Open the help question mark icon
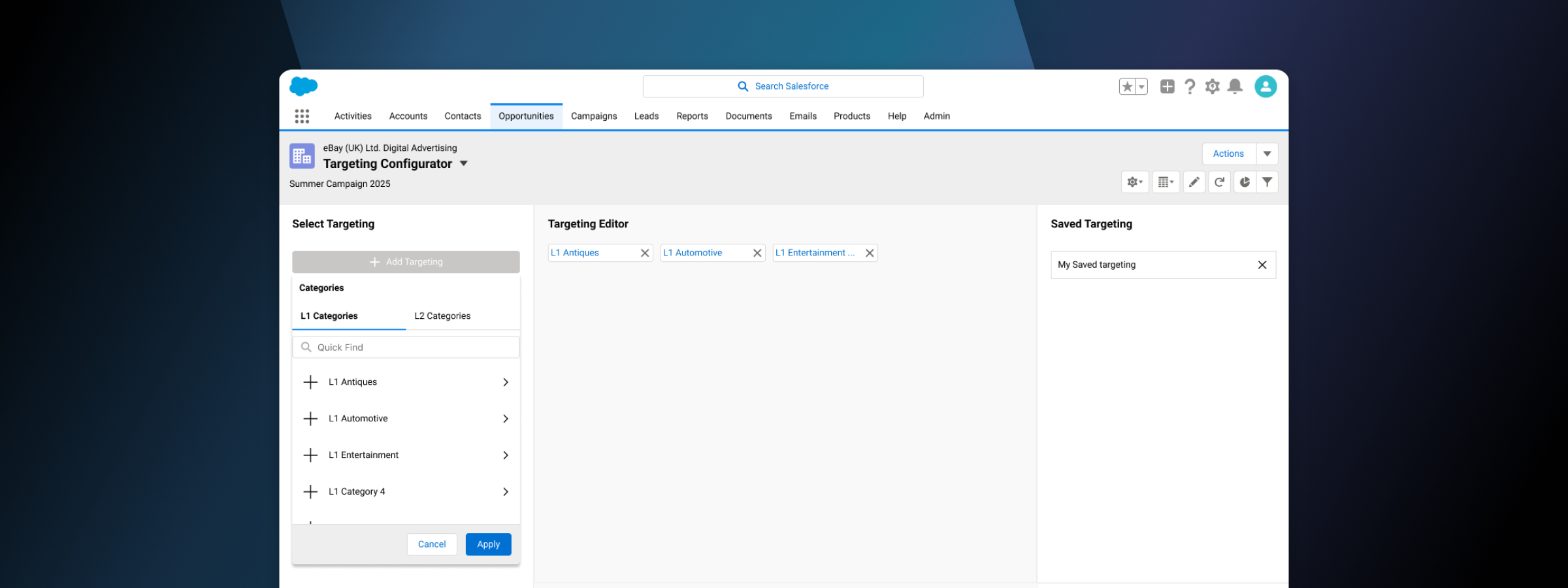 pos(1190,86)
